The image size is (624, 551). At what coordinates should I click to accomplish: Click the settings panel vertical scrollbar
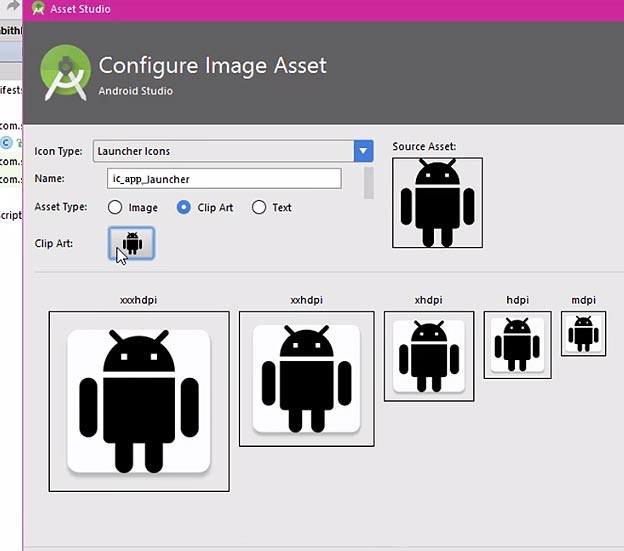(369, 183)
